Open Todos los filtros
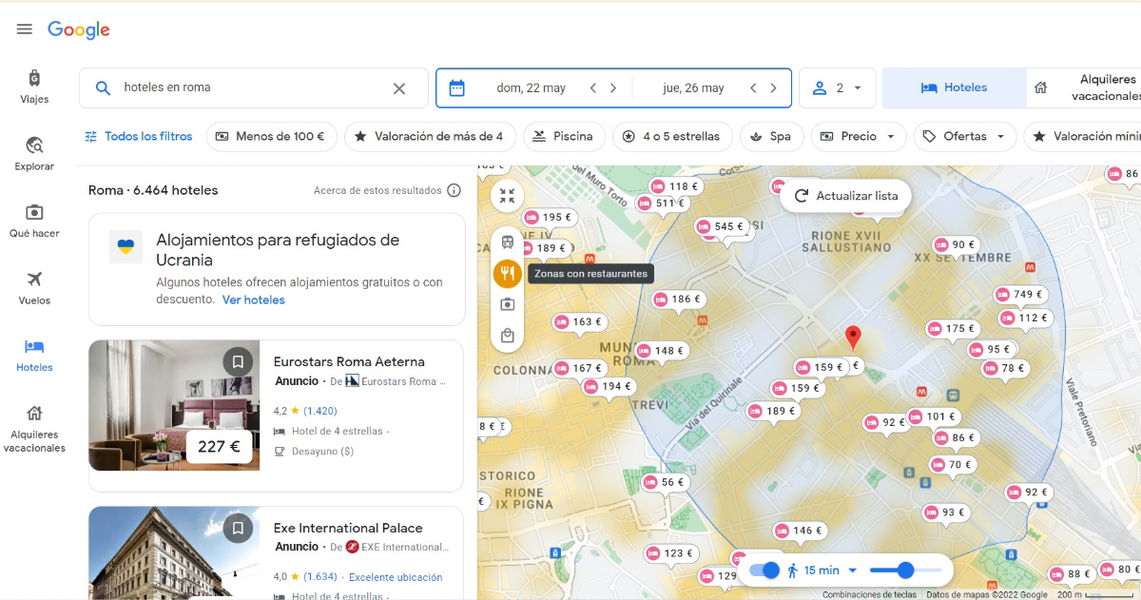The height and width of the screenshot is (600, 1141). click(138, 136)
